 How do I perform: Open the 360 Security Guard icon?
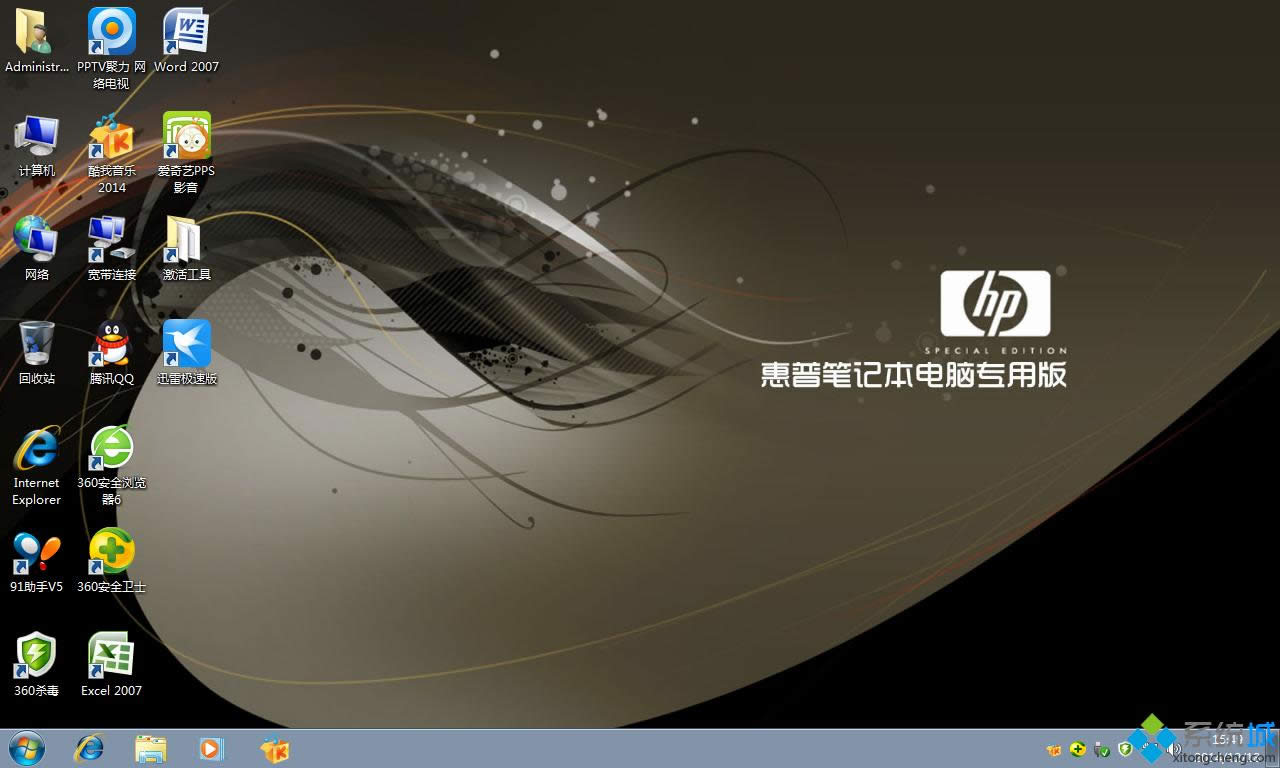tap(111, 553)
